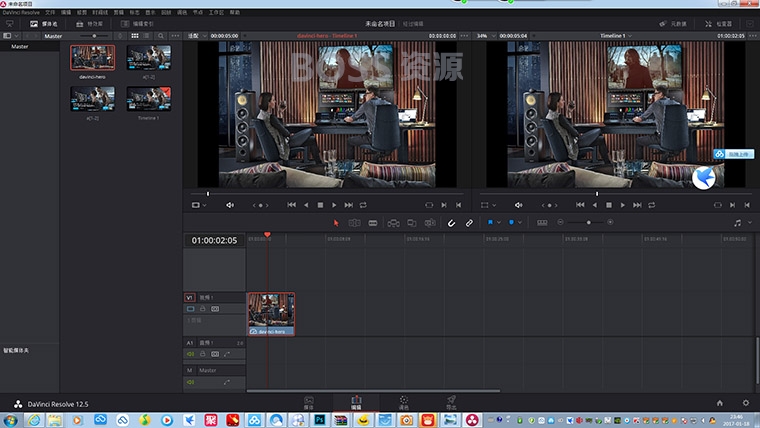Select the arrow Selection mode tool
This screenshot has width=760, height=428.
336,223
